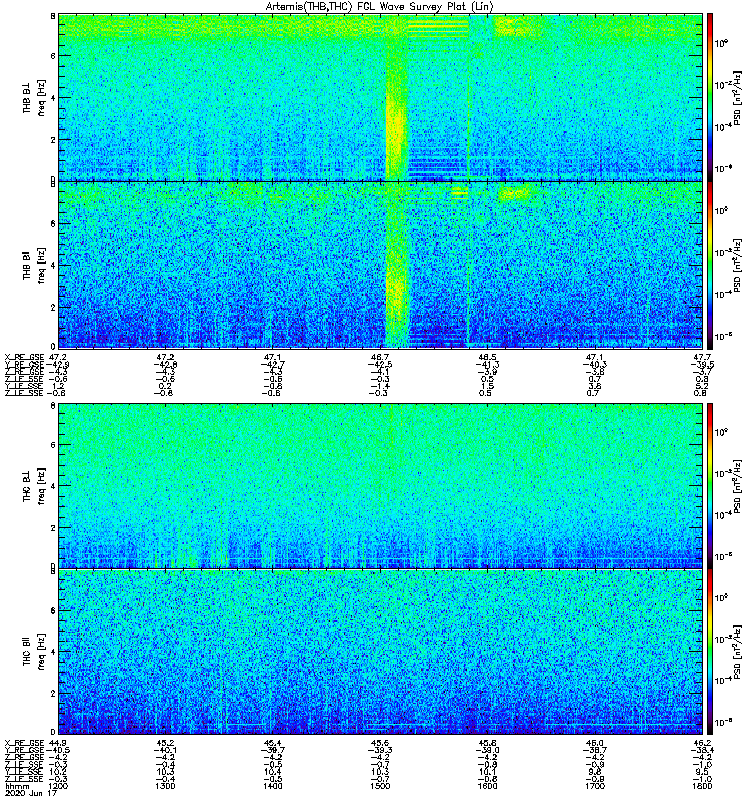Click the THC X_RE_GSE value '45.6'
Viewport: 750px width, 800px height.
pyautogui.click(x=380, y=743)
